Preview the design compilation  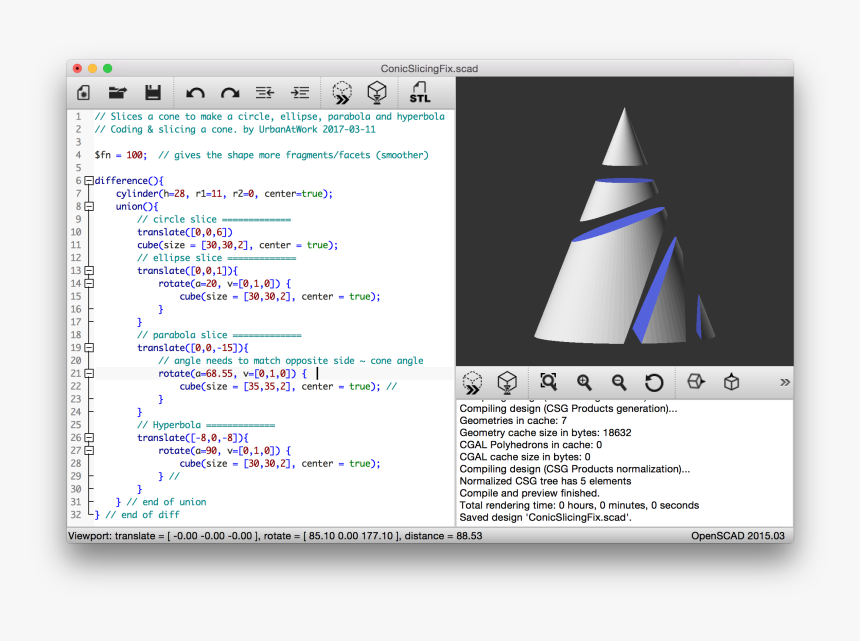[x=341, y=92]
